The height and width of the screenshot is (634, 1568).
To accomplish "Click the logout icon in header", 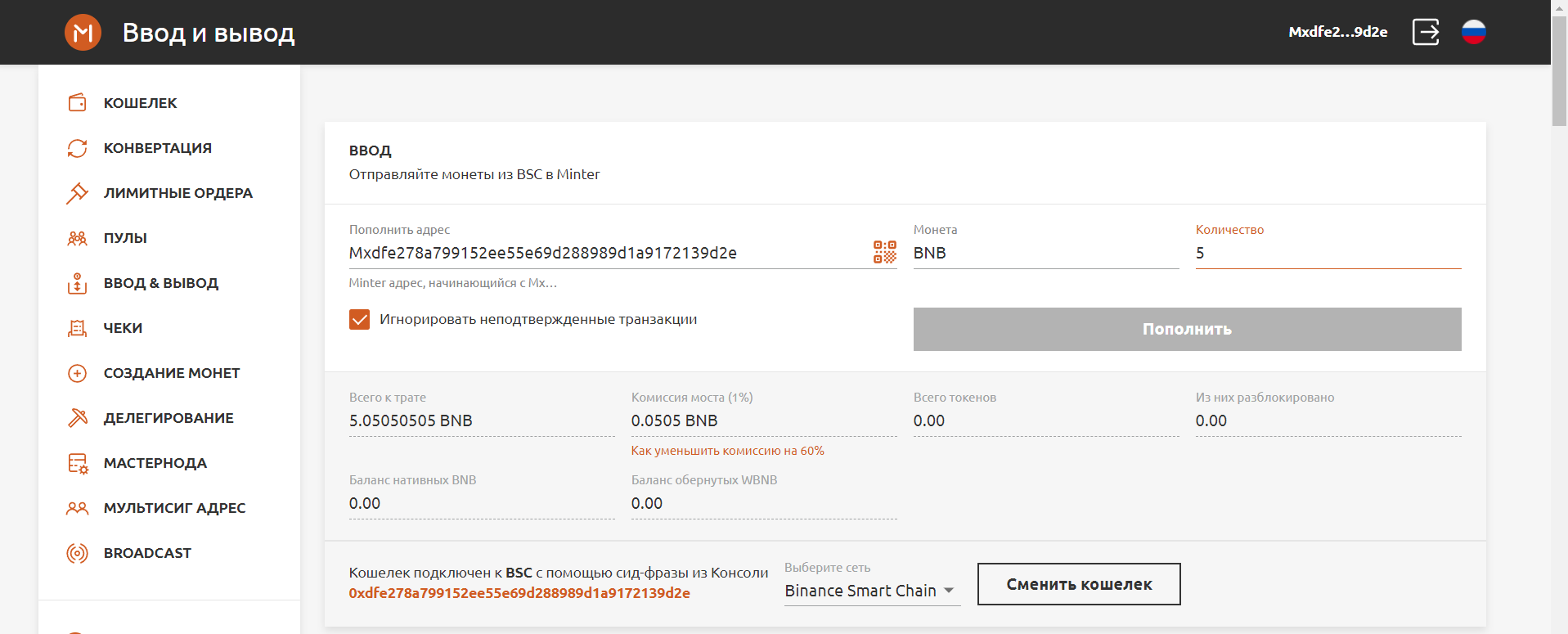I will pyautogui.click(x=1426, y=33).
